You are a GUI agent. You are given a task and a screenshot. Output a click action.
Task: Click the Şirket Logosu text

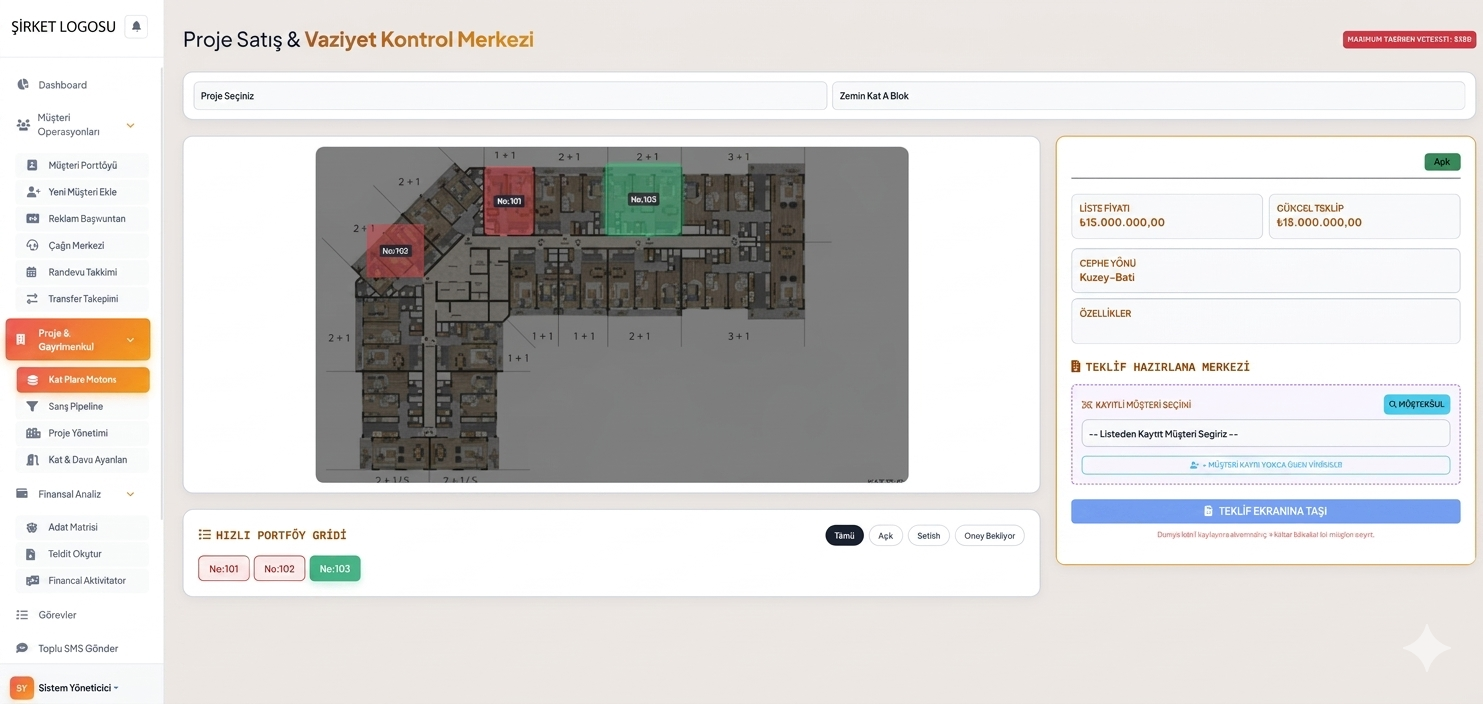coord(64,27)
